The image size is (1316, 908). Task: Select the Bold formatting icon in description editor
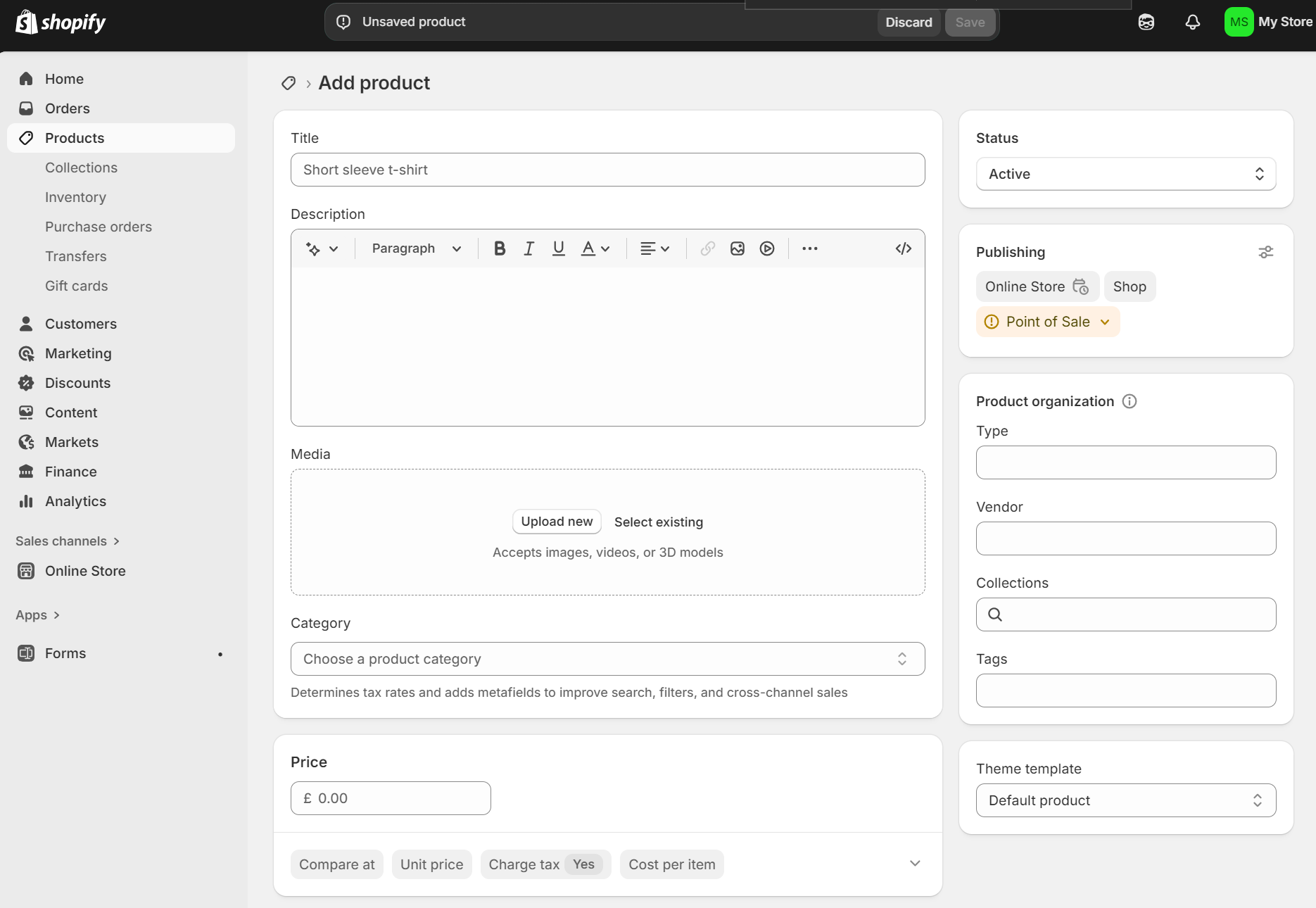(499, 248)
